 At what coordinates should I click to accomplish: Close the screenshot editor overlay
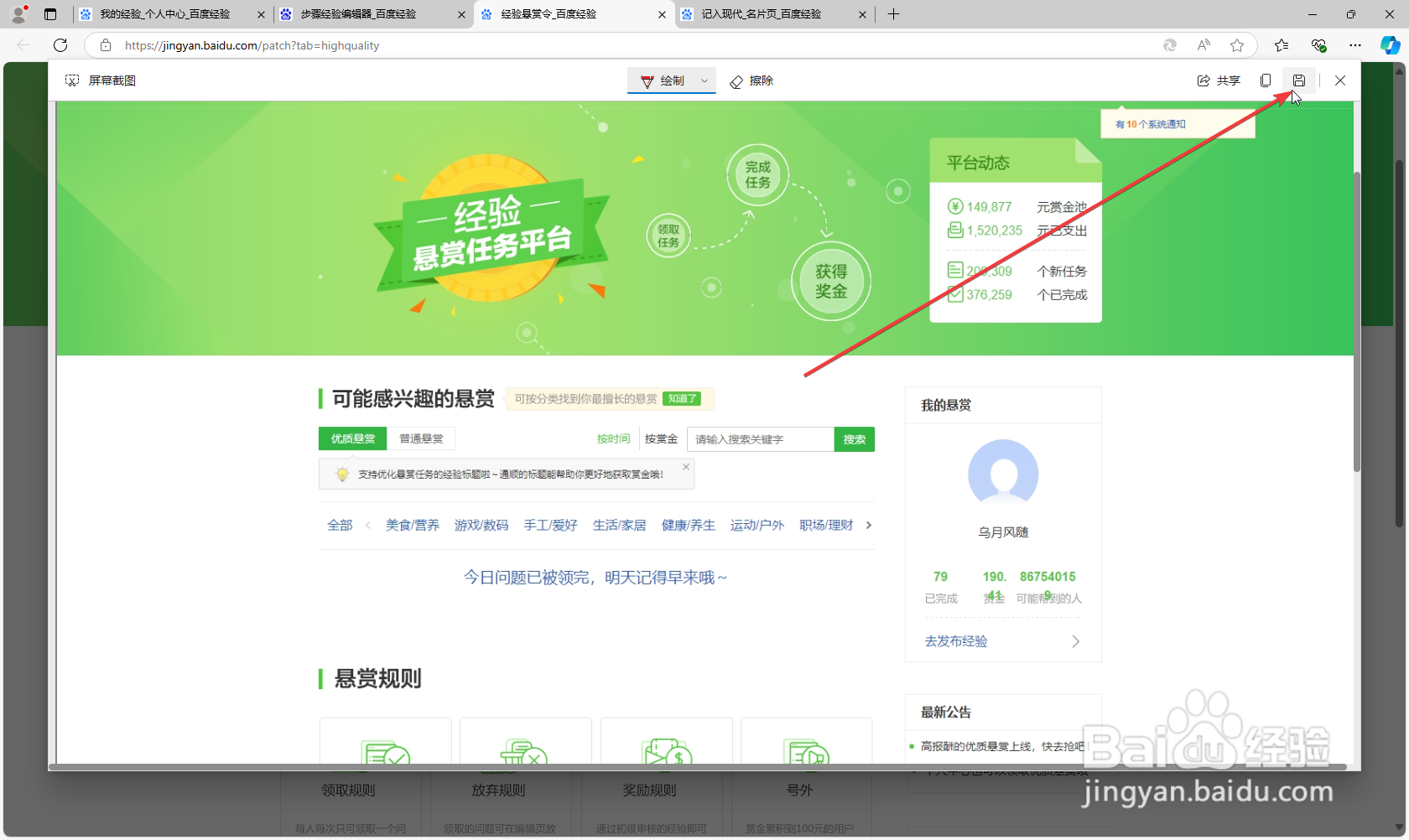click(1340, 80)
